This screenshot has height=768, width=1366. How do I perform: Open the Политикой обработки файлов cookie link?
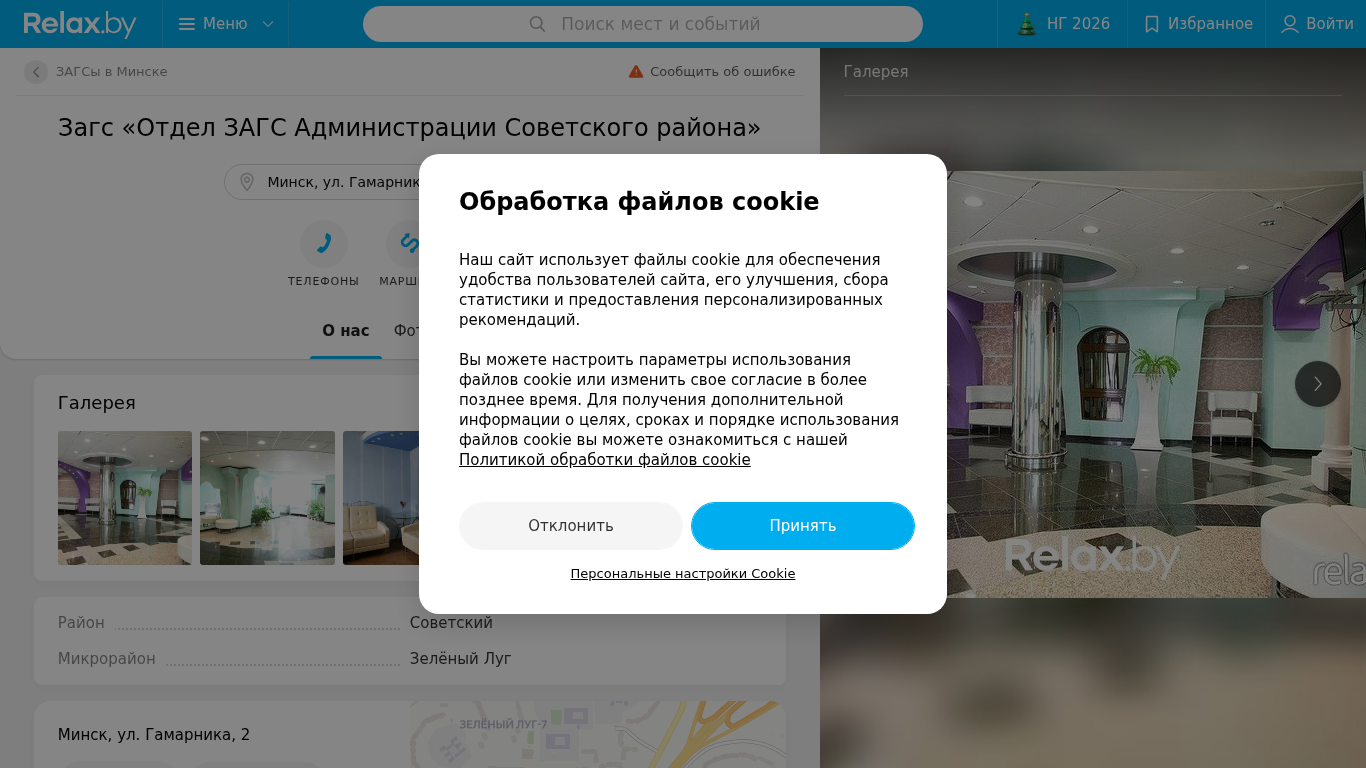[605, 460]
